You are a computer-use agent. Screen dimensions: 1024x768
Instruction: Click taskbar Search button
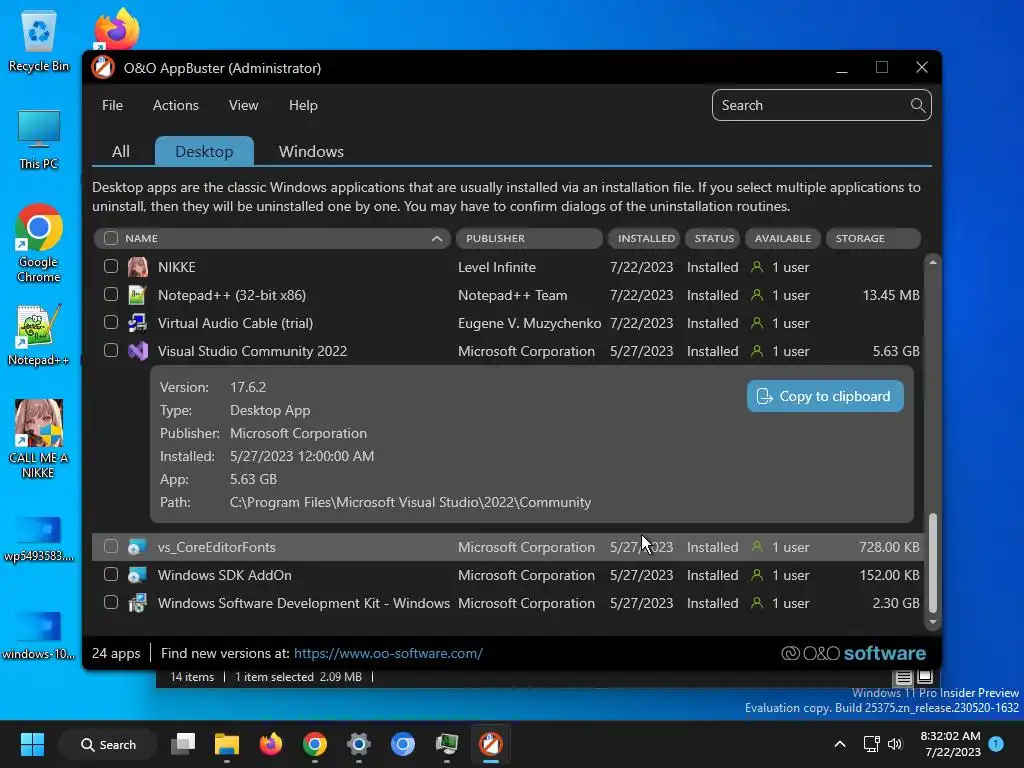pyautogui.click(x=108, y=744)
